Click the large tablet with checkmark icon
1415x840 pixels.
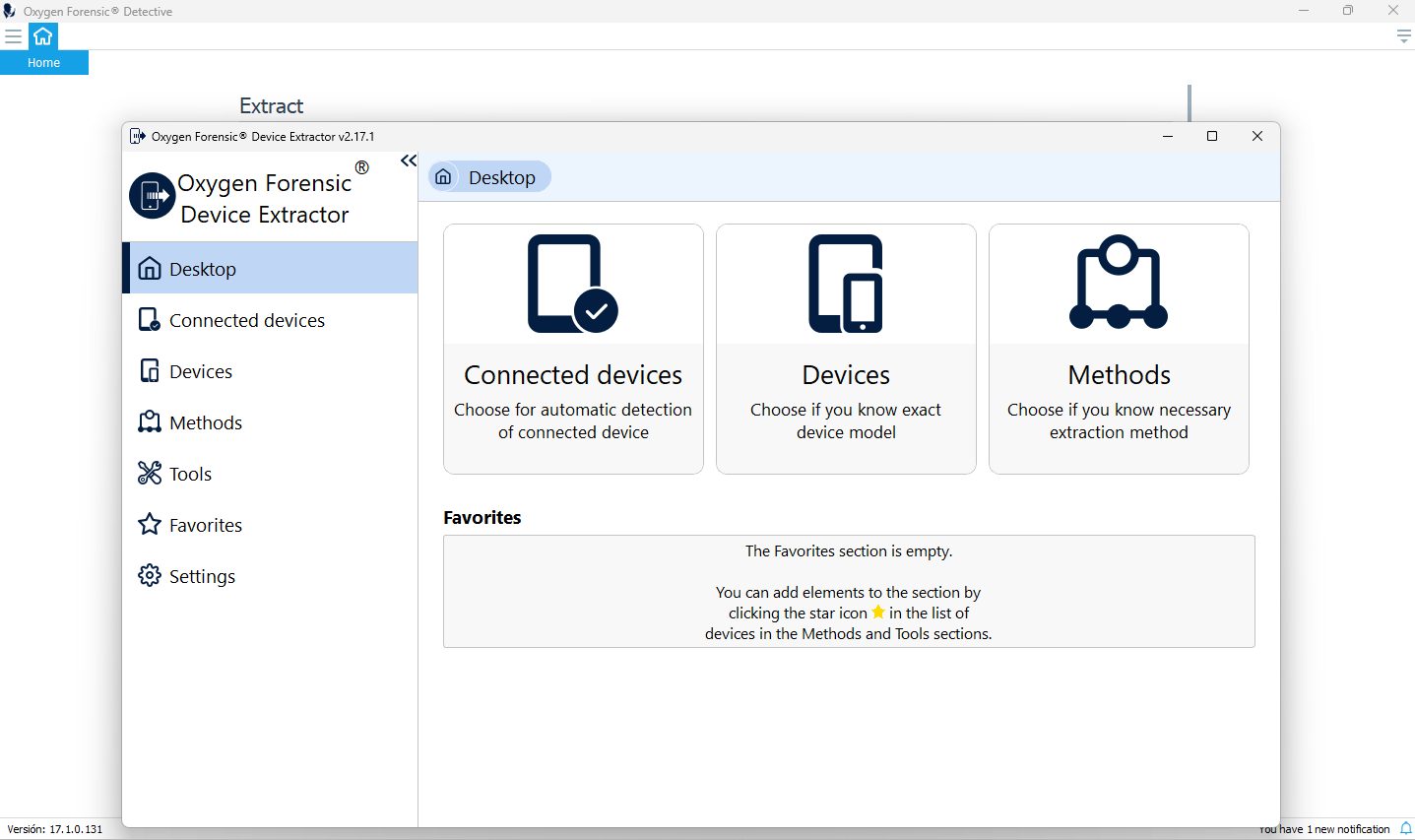point(573,284)
